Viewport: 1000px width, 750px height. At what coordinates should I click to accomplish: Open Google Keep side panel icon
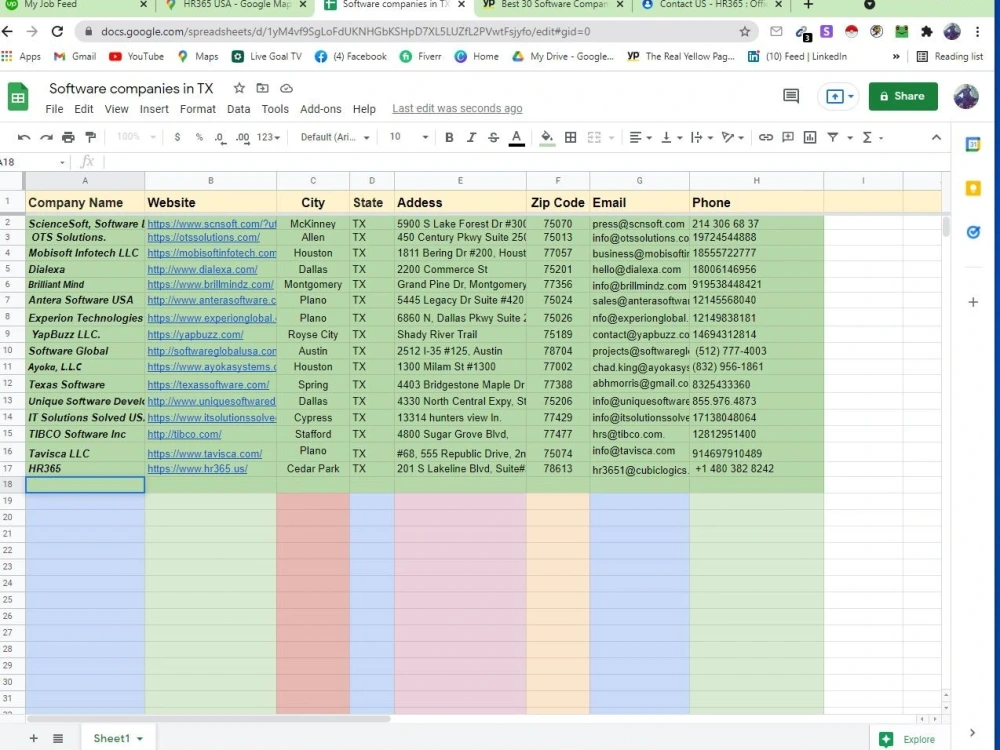pos(973,188)
